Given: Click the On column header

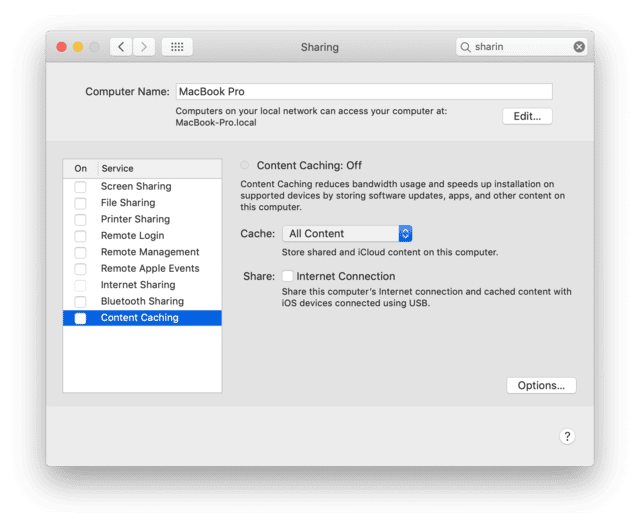Looking at the screenshot, I should 80,169.
